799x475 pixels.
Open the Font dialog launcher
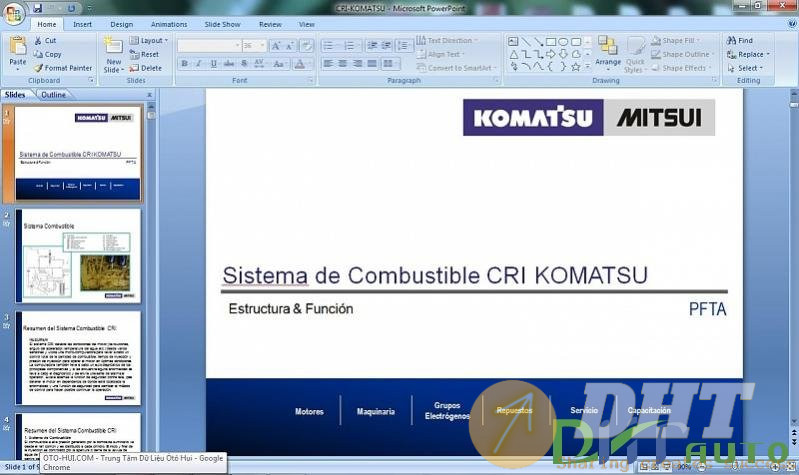310,81
